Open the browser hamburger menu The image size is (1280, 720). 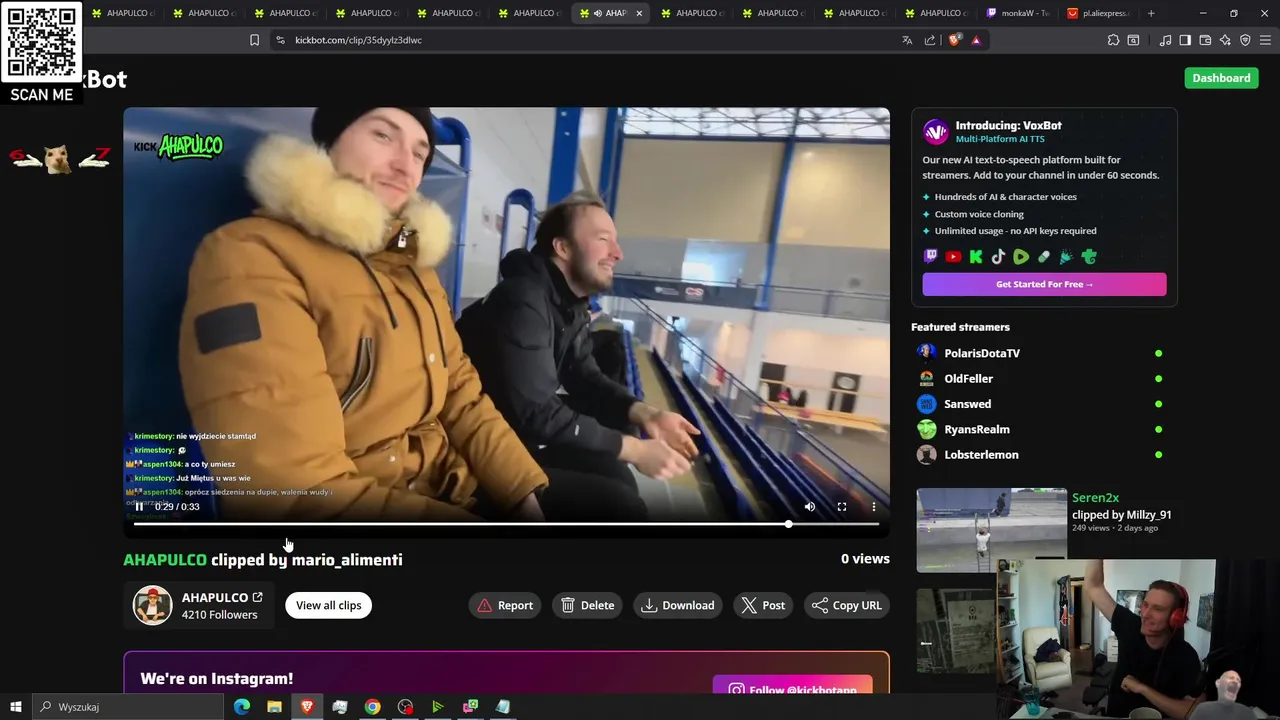1266,40
